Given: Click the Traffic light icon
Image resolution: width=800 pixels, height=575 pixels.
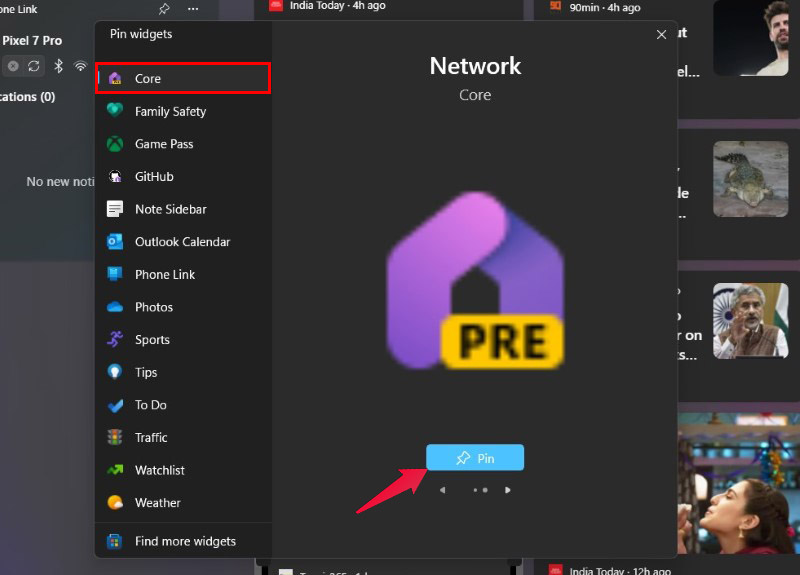Looking at the screenshot, I should pos(115,437).
